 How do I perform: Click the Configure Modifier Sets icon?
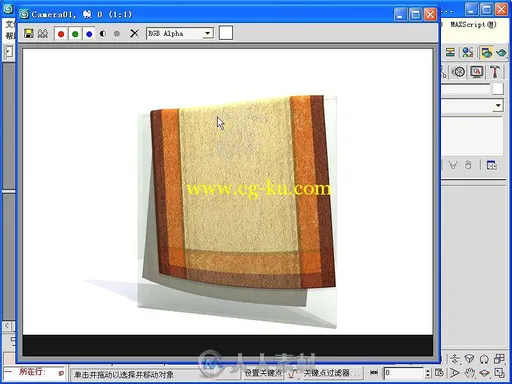tap(492, 165)
